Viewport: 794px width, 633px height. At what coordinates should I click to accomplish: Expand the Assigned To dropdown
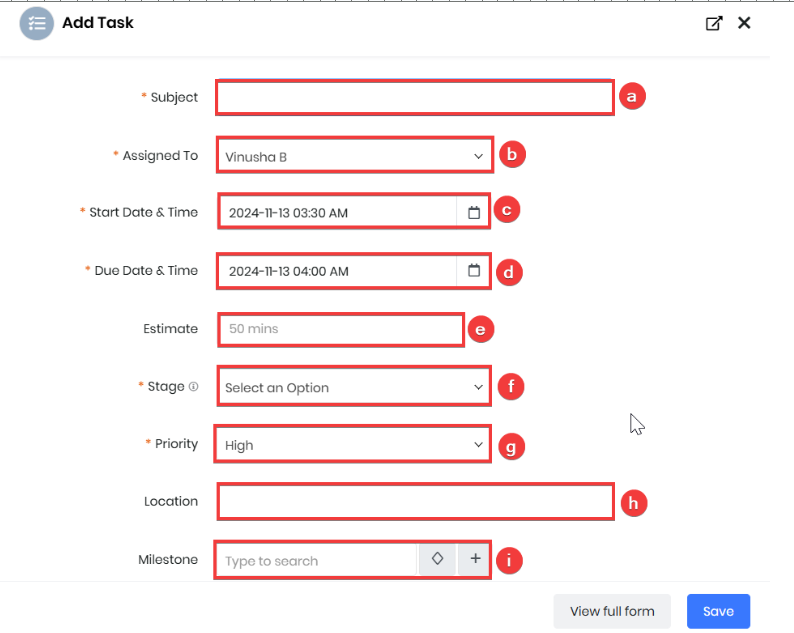(354, 155)
